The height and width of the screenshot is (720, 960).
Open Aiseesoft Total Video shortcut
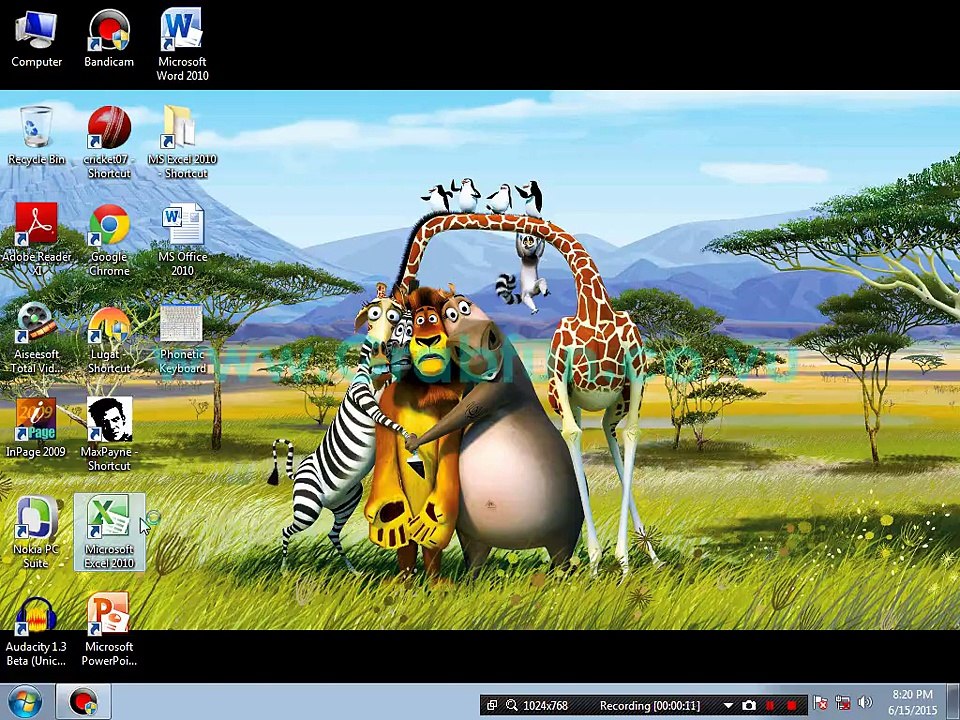[36, 337]
